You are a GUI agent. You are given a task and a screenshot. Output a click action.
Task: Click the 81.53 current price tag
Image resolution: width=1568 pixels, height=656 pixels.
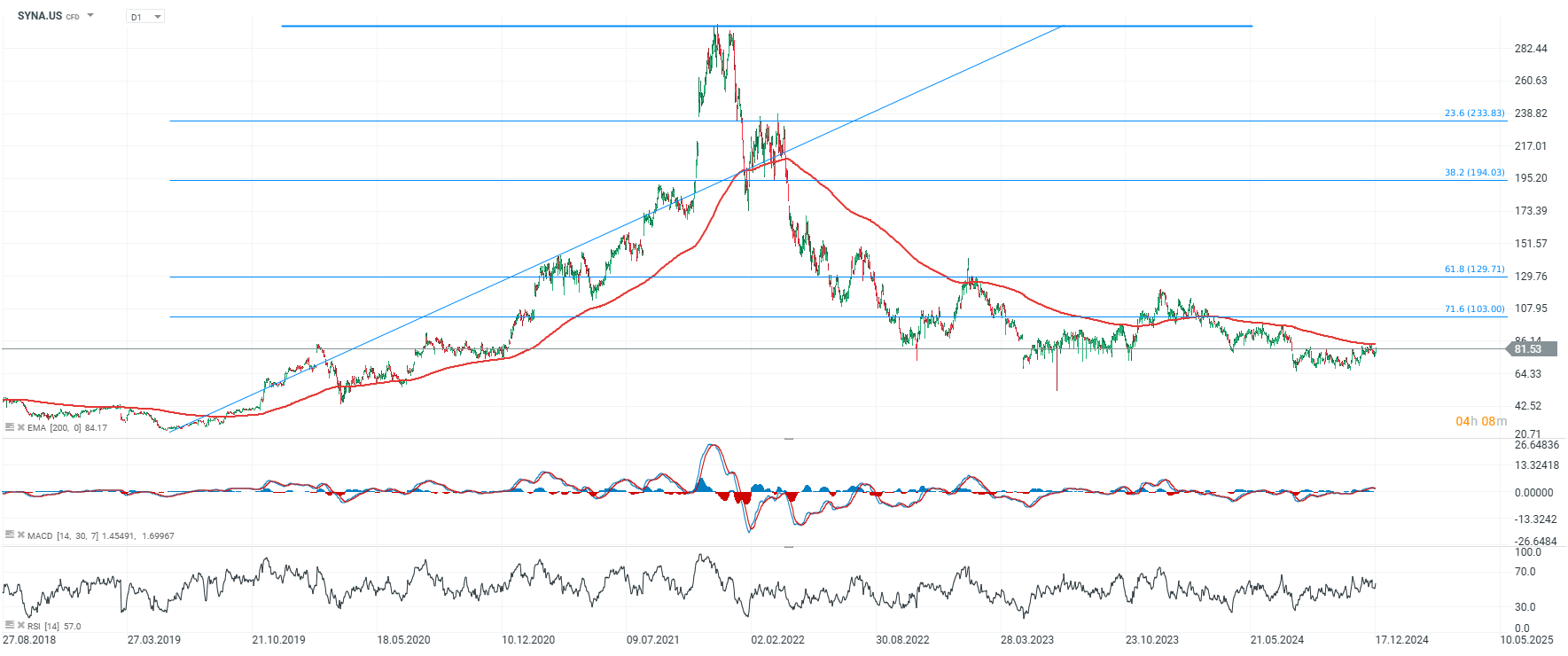point(1528,349)
